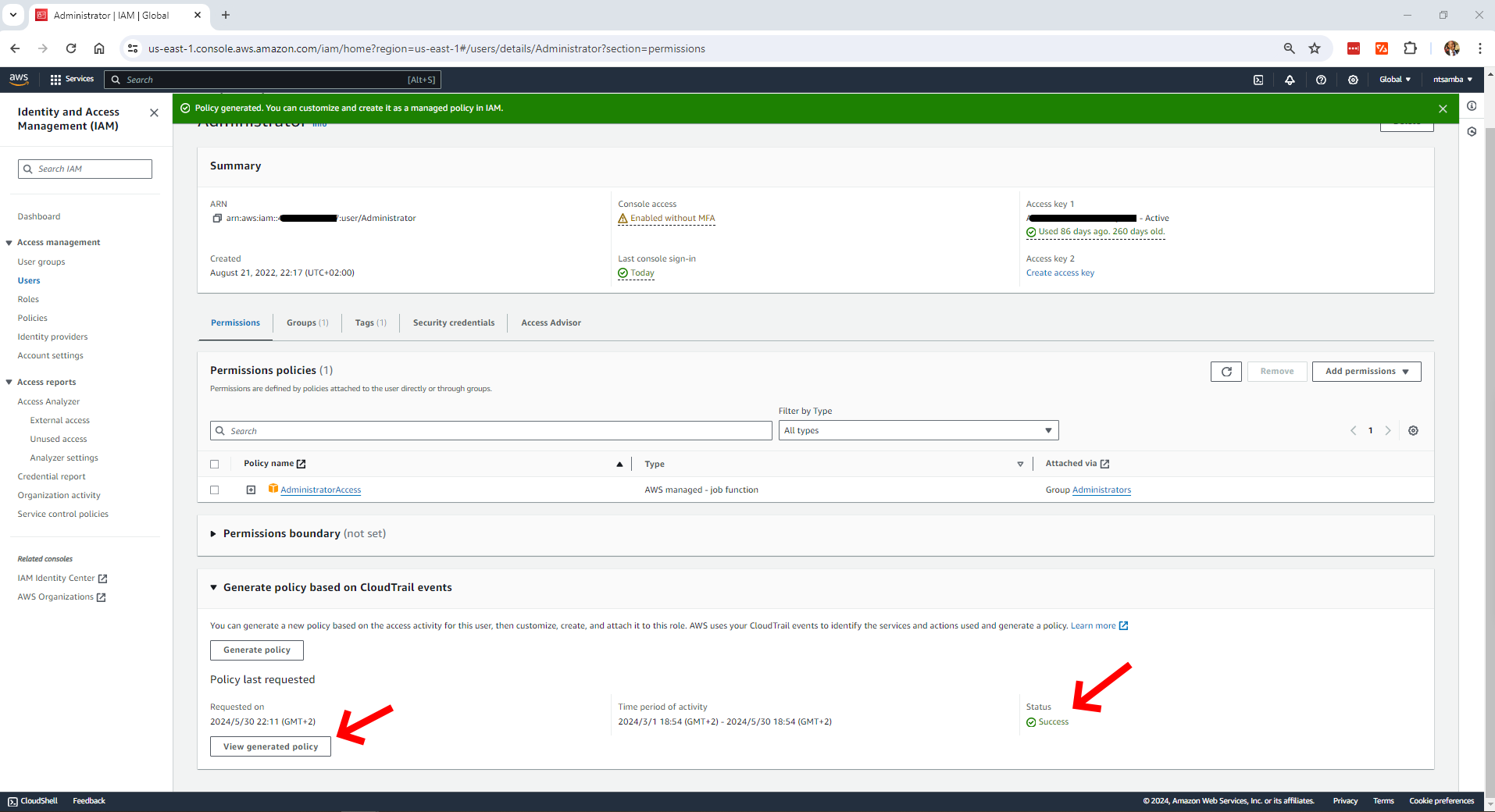
Task: Open AWS CloudShell icon in top navigation bar
Action: (1258, 80)
